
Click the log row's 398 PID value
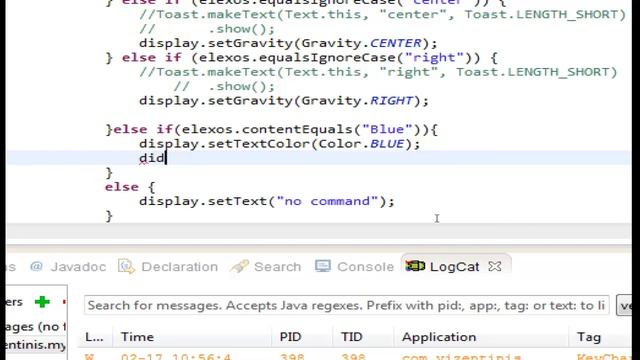tap(292, 357)
